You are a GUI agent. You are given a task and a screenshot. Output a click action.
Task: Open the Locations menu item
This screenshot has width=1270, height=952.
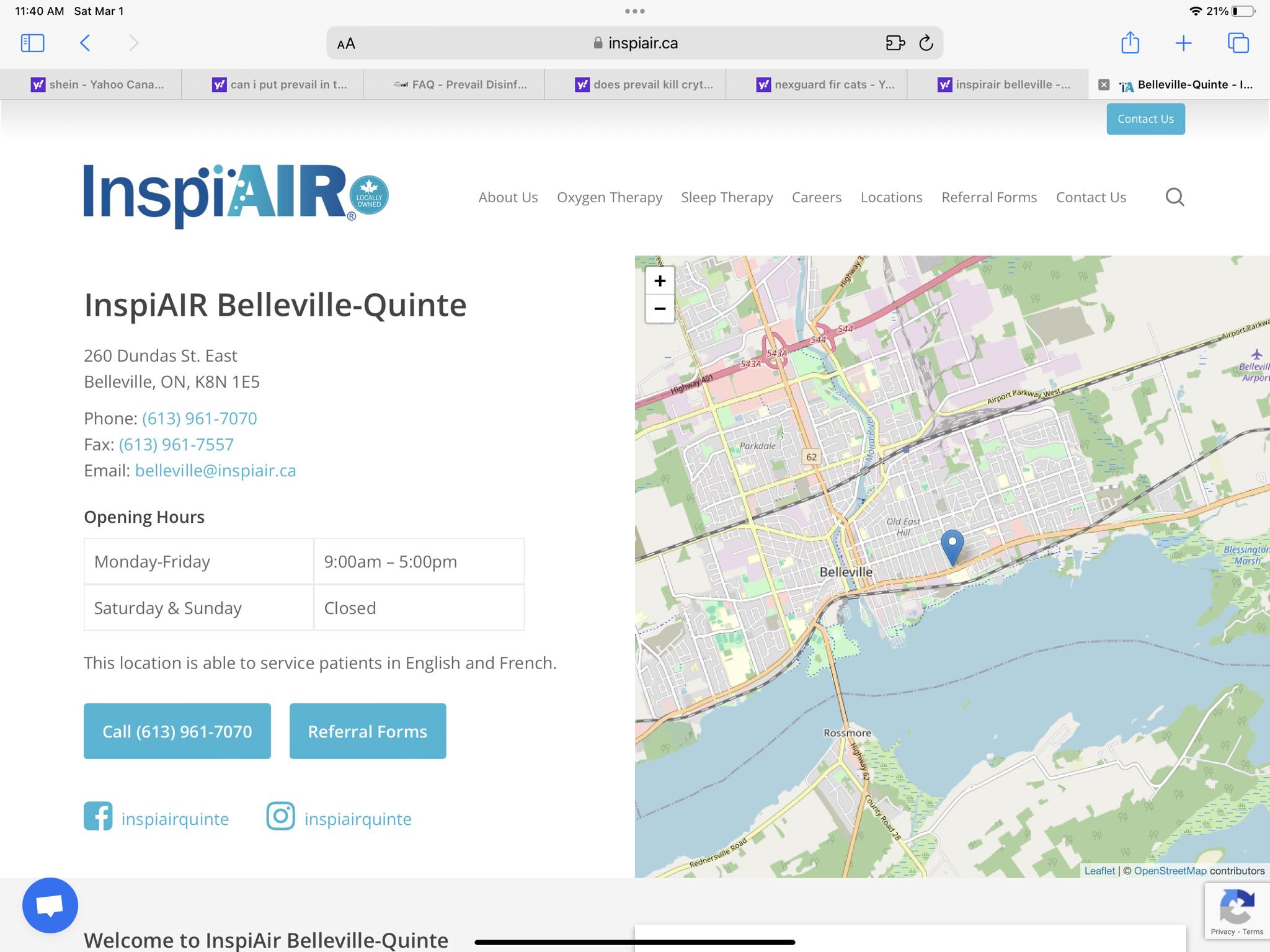tap(891, 197)
